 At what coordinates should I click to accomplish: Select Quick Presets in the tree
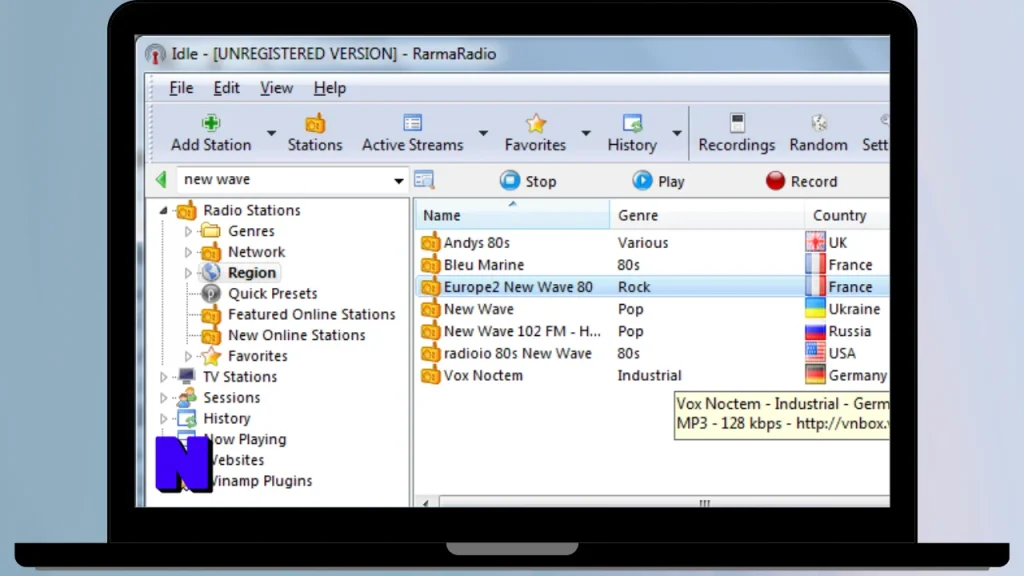(x=272, y=294)
